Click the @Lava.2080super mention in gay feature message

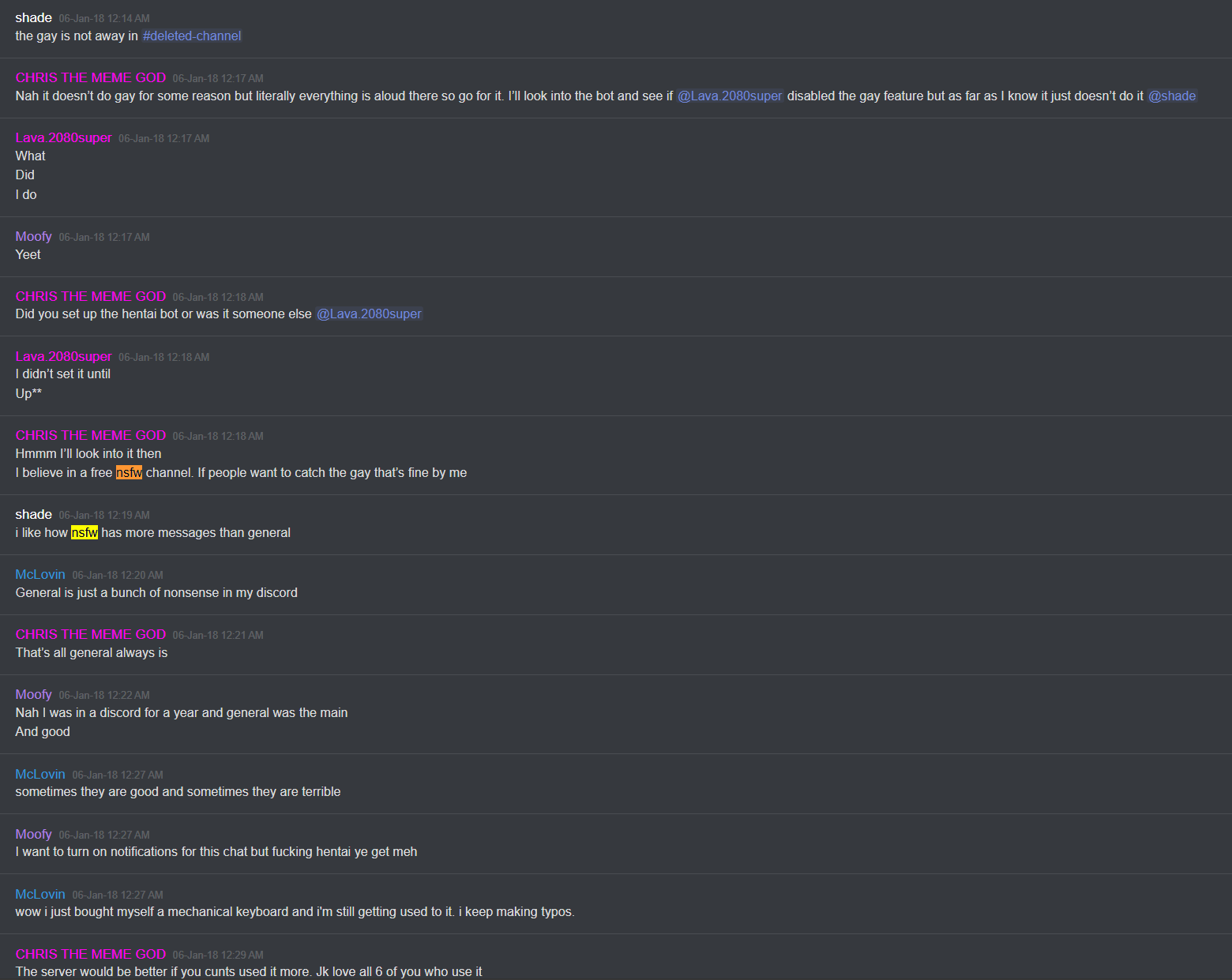point(730,96)
